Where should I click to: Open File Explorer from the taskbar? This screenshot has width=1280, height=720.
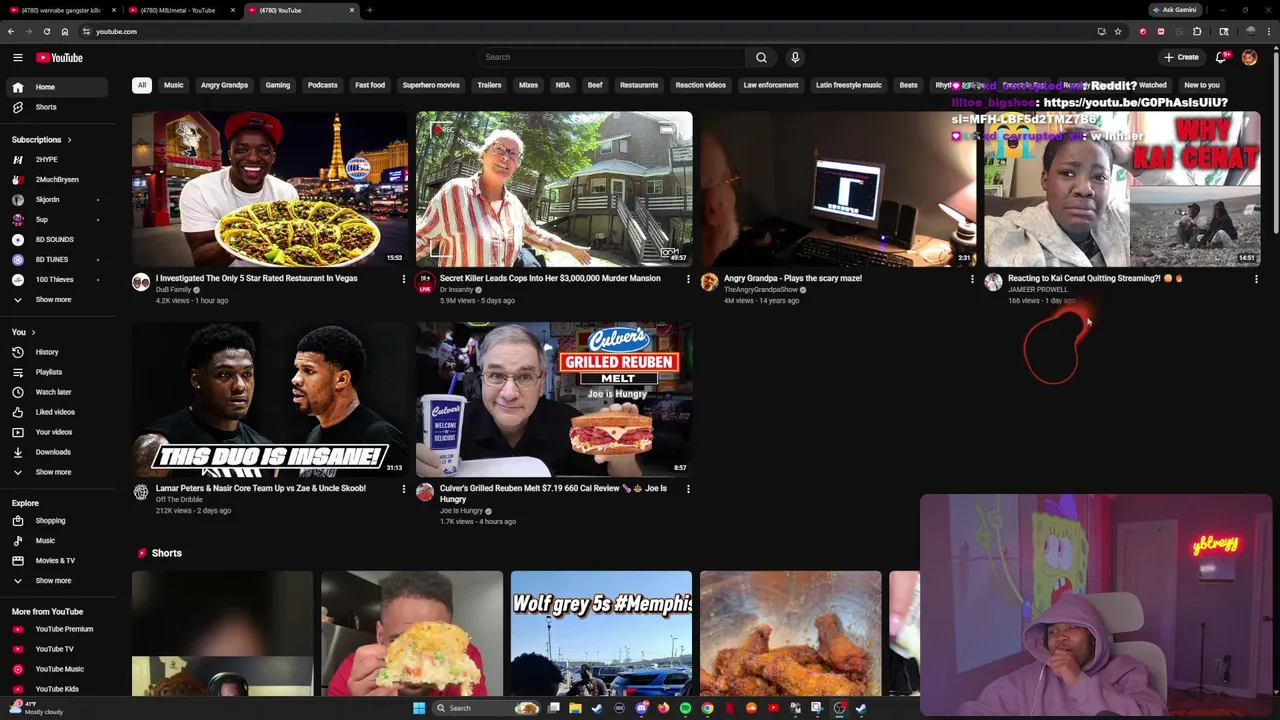point(575,708)
